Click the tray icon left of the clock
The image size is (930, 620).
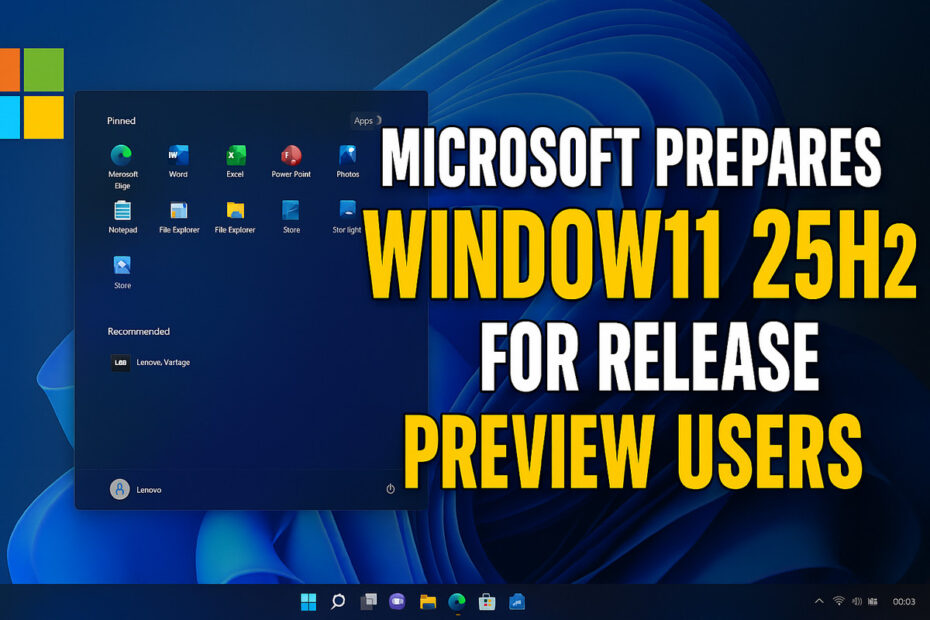872,601
